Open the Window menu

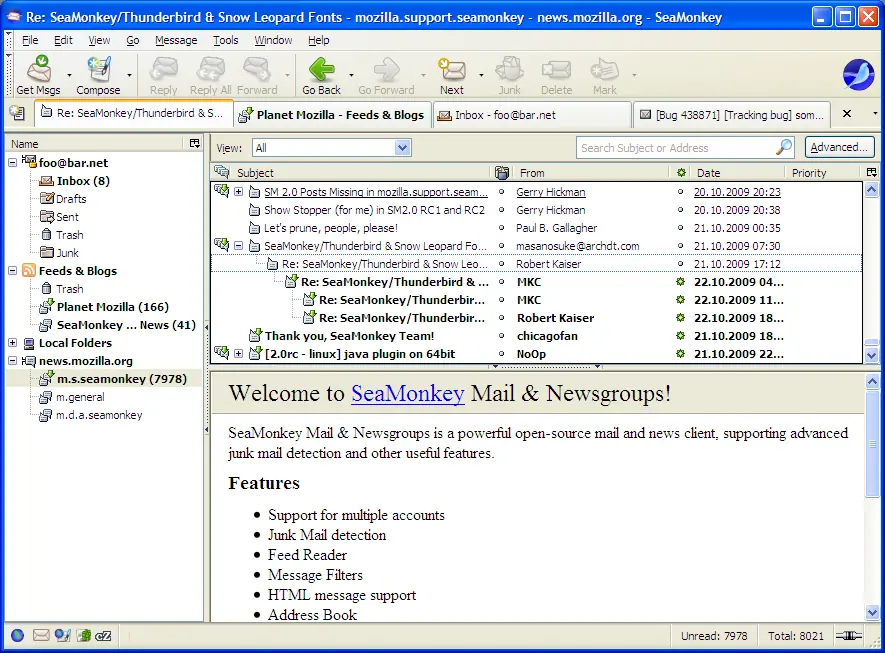[273, 40]
